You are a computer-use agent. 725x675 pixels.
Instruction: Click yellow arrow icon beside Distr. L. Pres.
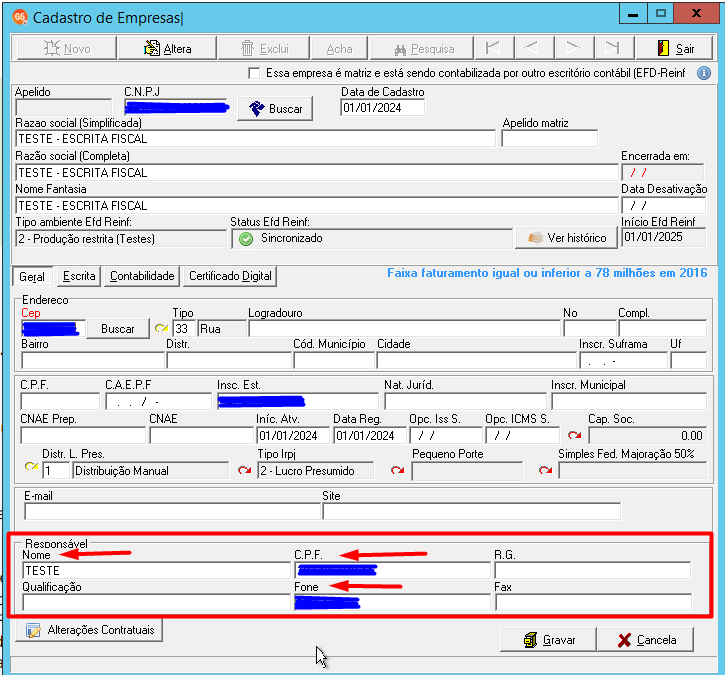click(31, 466)
